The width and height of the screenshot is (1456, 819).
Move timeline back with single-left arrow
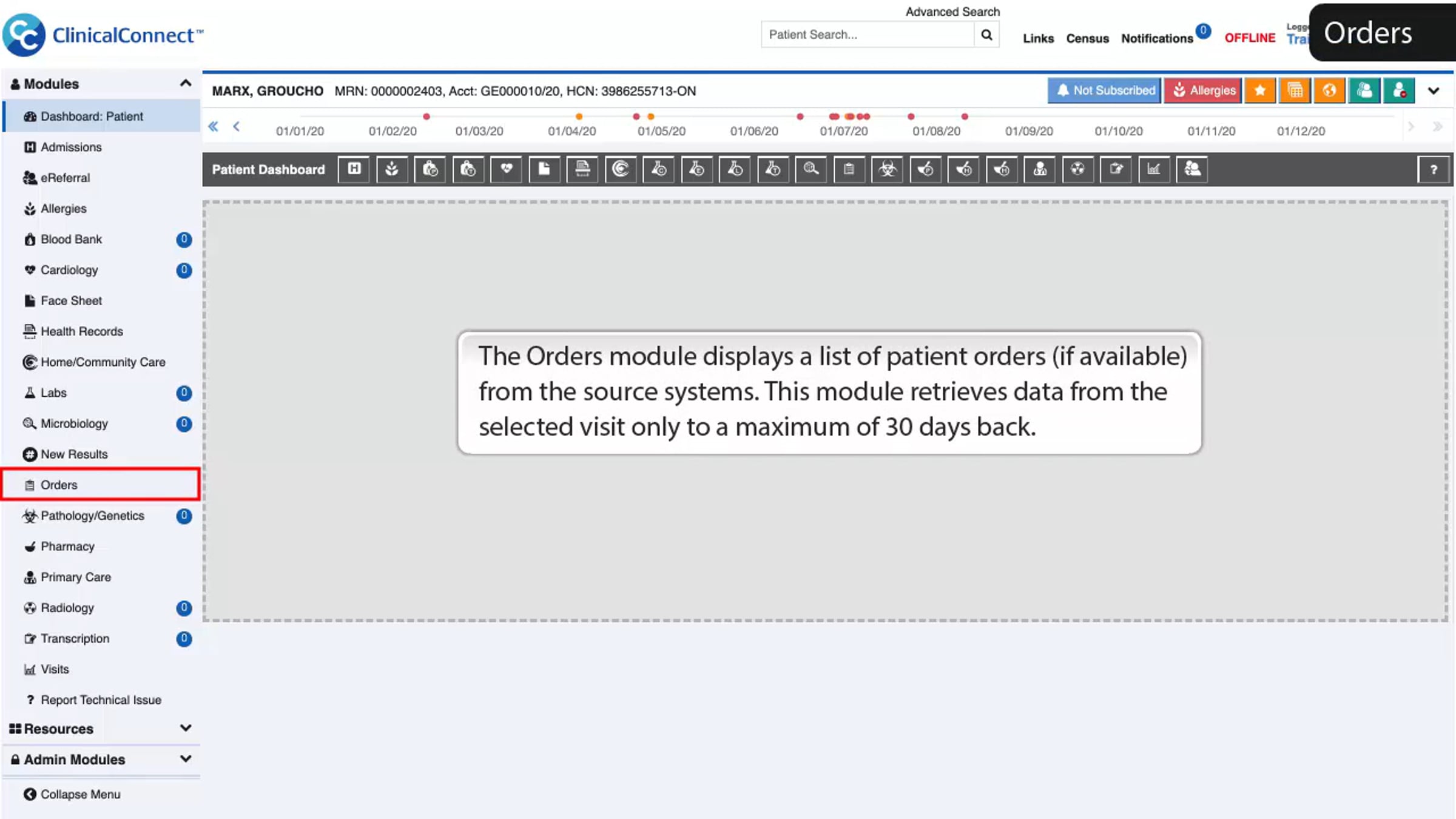coord(237,126)
